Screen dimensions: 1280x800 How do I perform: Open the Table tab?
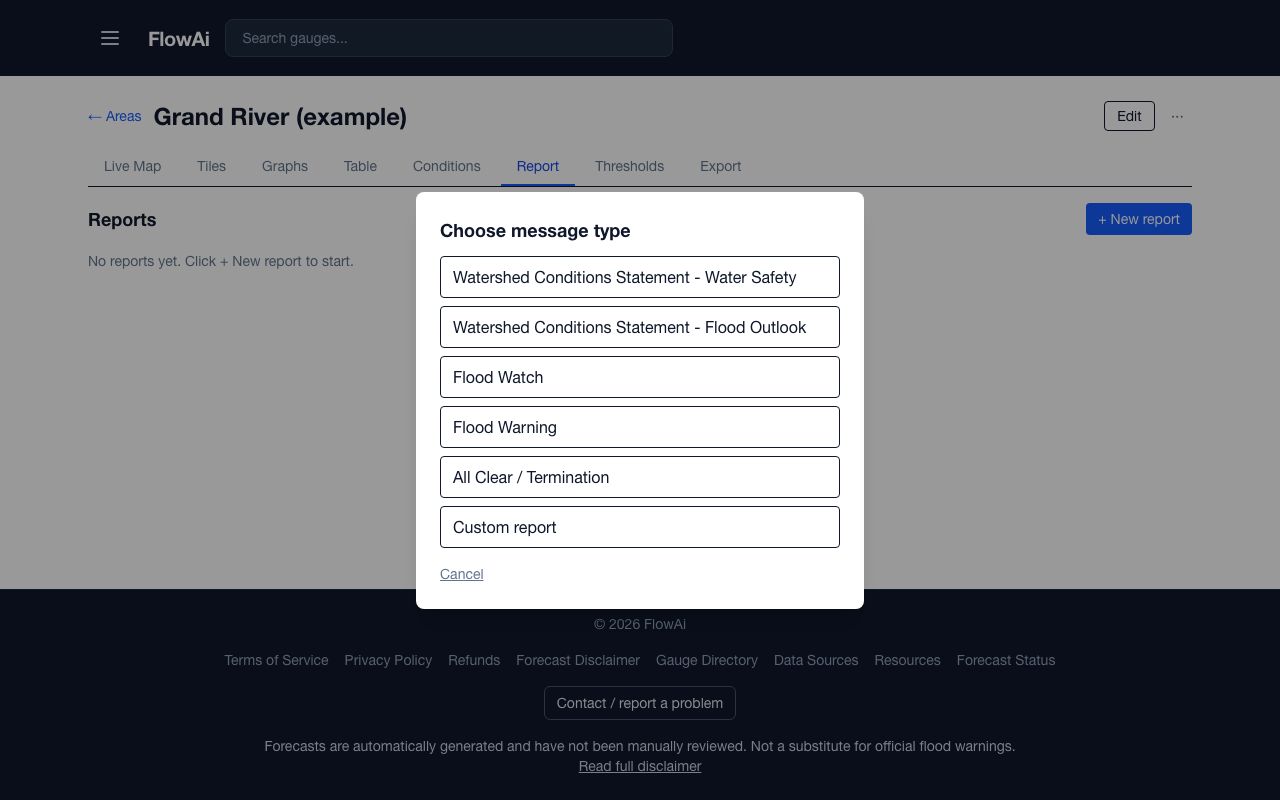[x=360, y=166]
